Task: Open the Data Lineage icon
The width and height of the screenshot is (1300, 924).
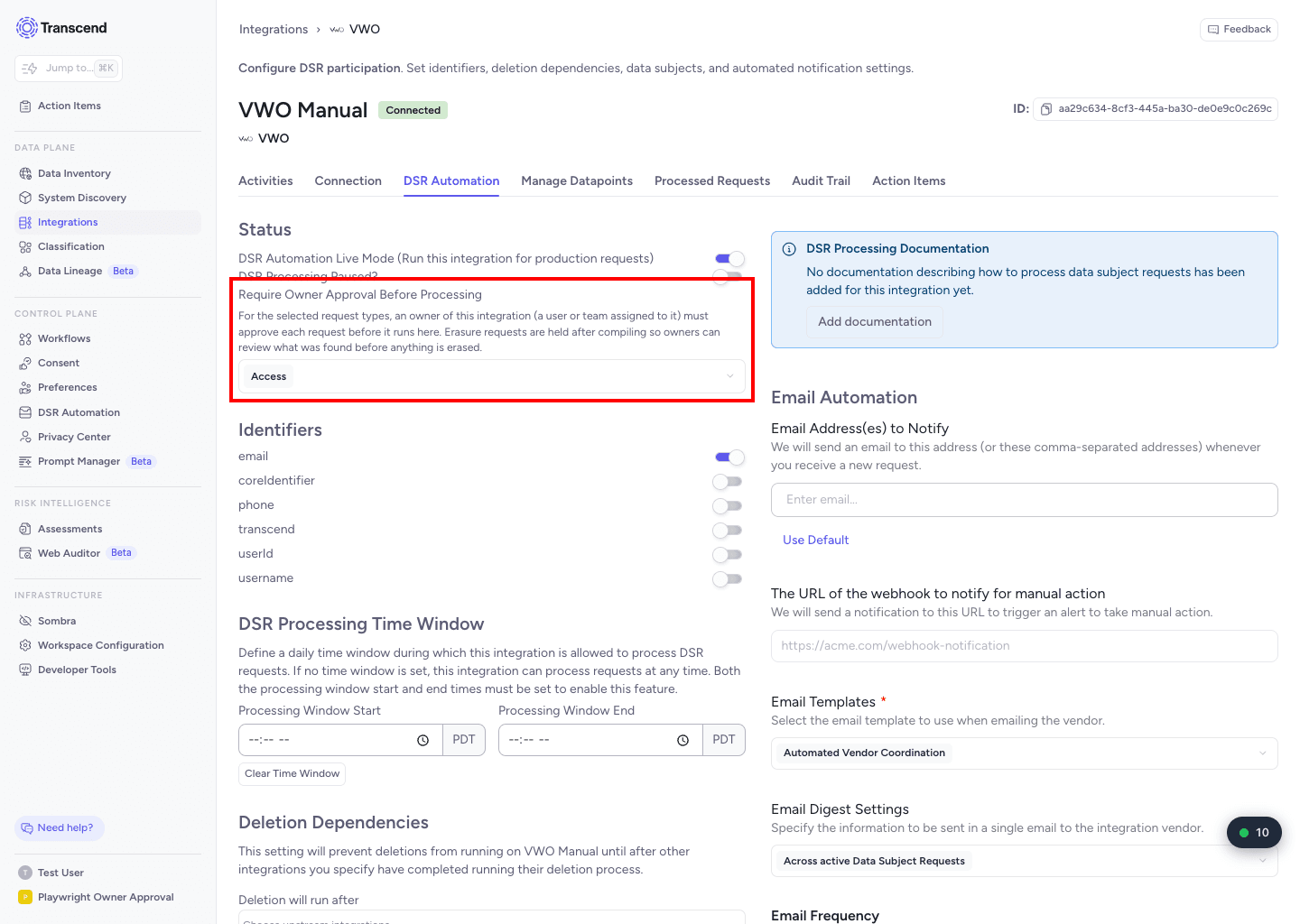Action: (25, 271)
